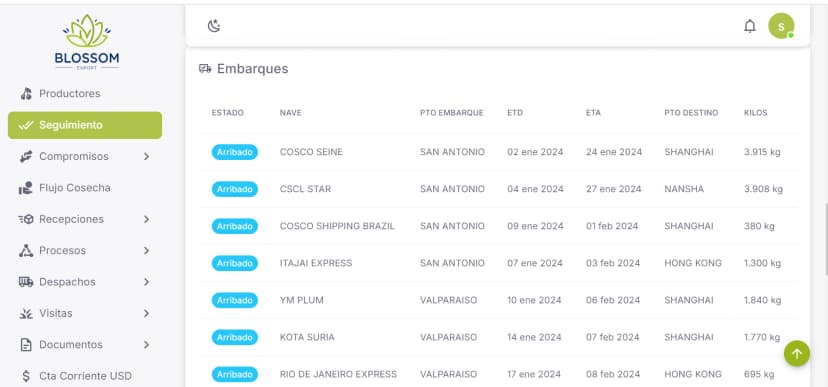Click Cta Corriente USD dollar icon

pos(26,376)
